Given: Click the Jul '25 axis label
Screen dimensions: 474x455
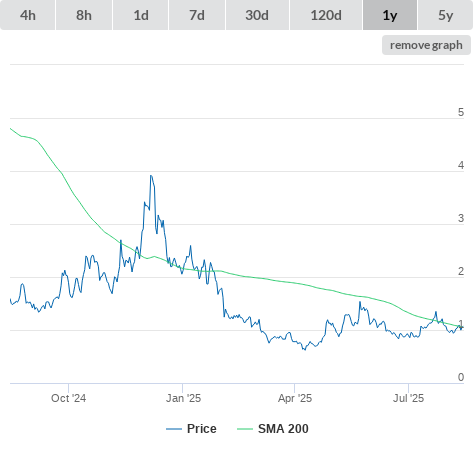Looking at the screenshot, I should point(408,398).
